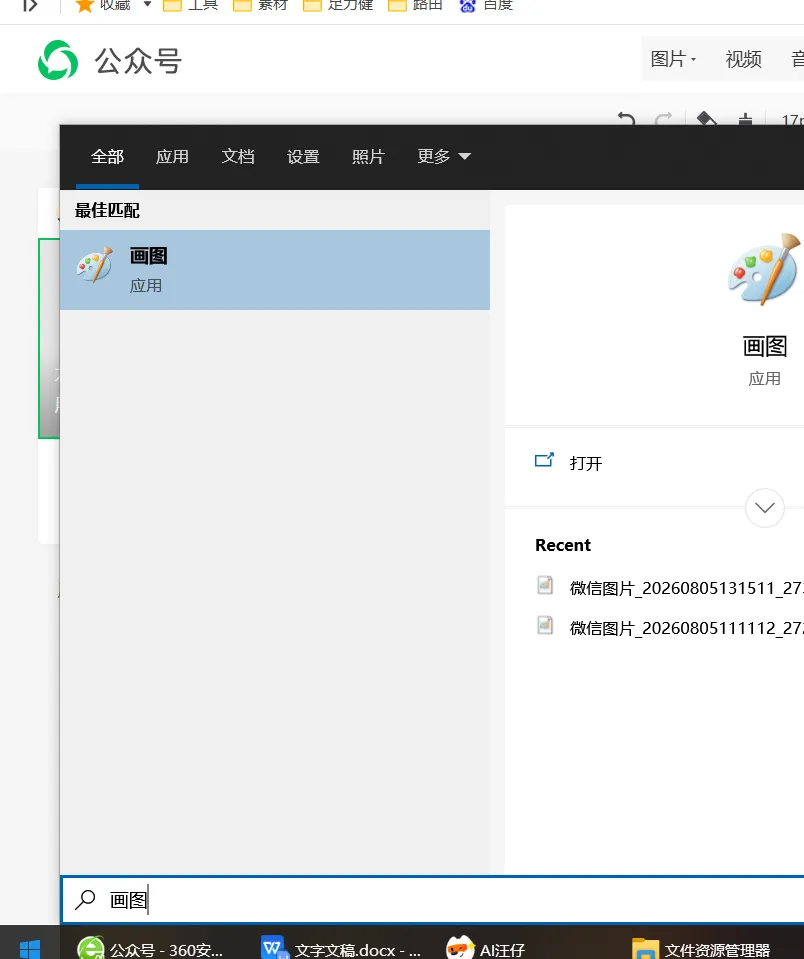This screenshot has height=959, width=804.
Task: Click the redo icon in 公众号 editor
Action: pos(664,118)
